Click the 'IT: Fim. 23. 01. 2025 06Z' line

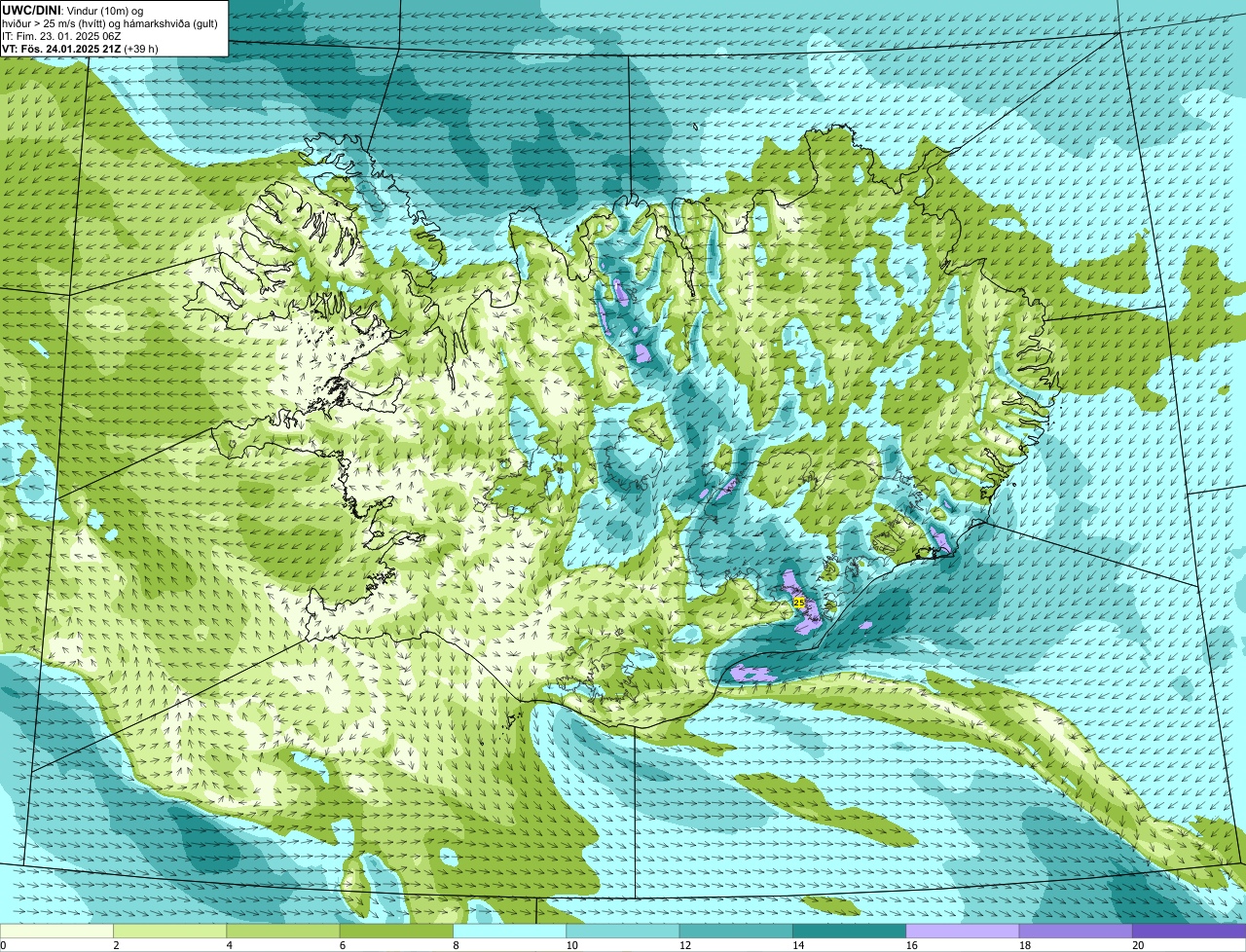click(x=61, y=35)
